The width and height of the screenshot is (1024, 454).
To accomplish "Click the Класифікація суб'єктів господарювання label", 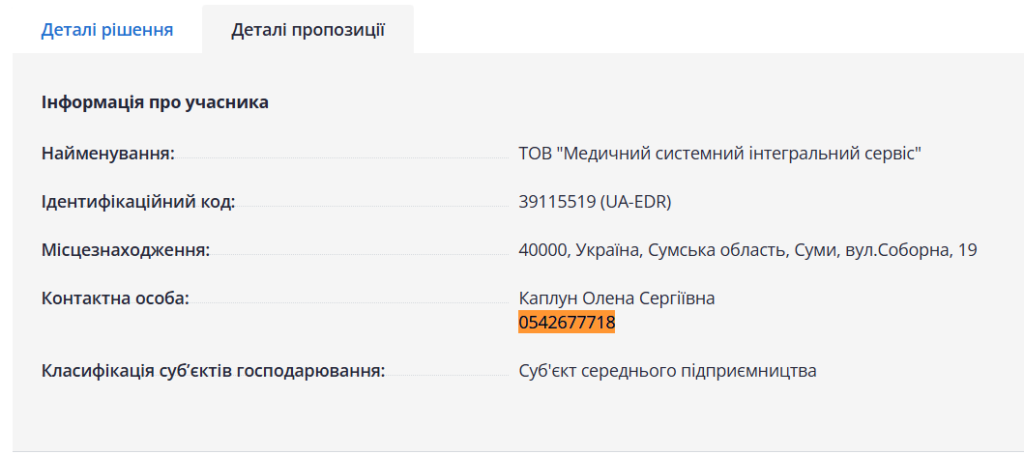I will tap(213, 371).
